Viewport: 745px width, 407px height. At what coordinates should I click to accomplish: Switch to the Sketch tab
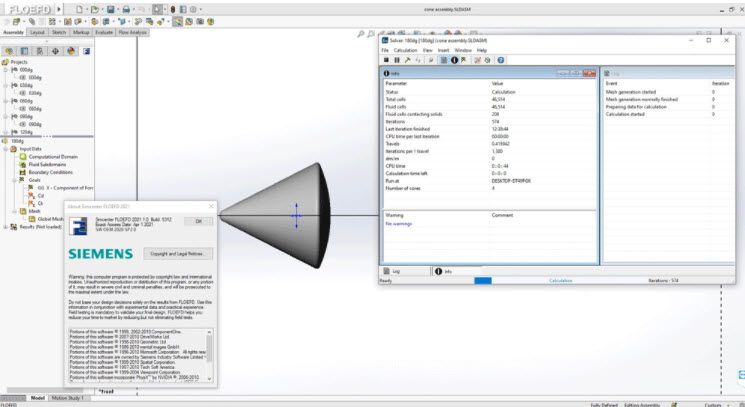[x=59, y=32]
